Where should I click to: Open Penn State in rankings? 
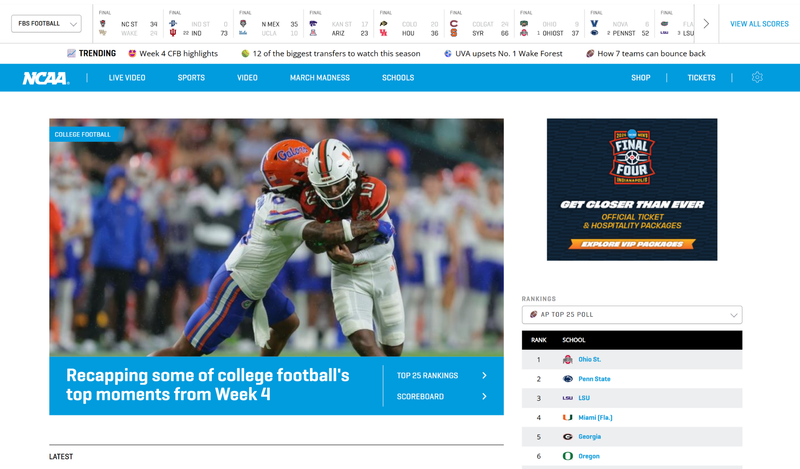point(594,379)
